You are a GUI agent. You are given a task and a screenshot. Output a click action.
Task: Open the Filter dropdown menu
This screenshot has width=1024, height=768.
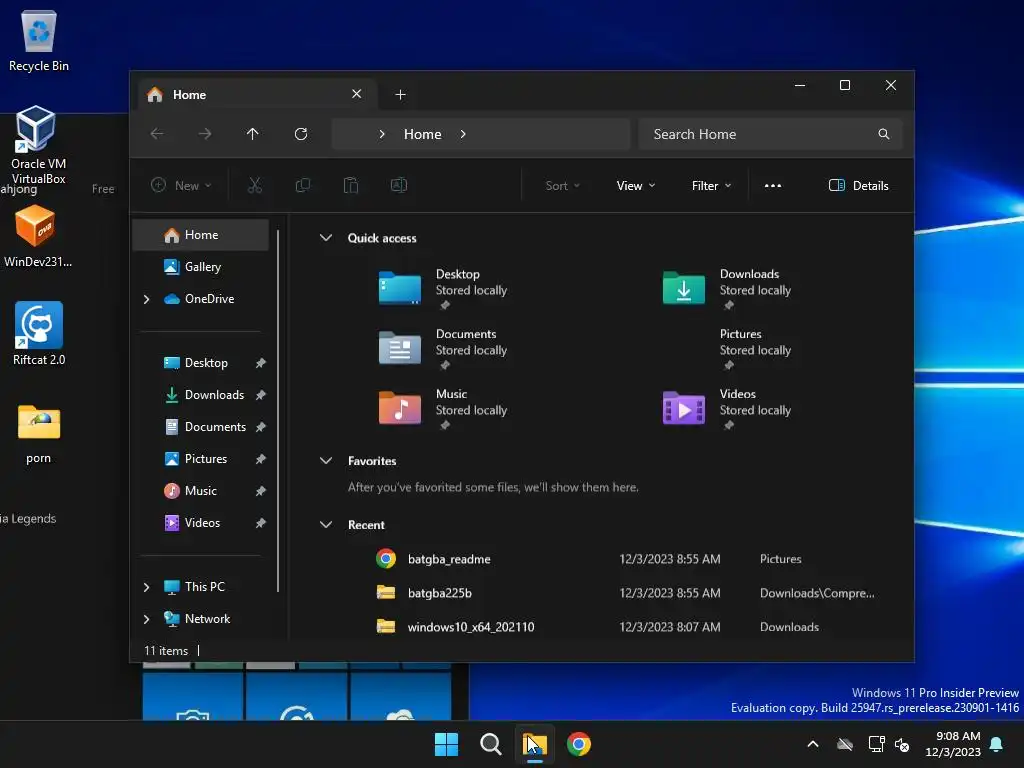point(711,185)
